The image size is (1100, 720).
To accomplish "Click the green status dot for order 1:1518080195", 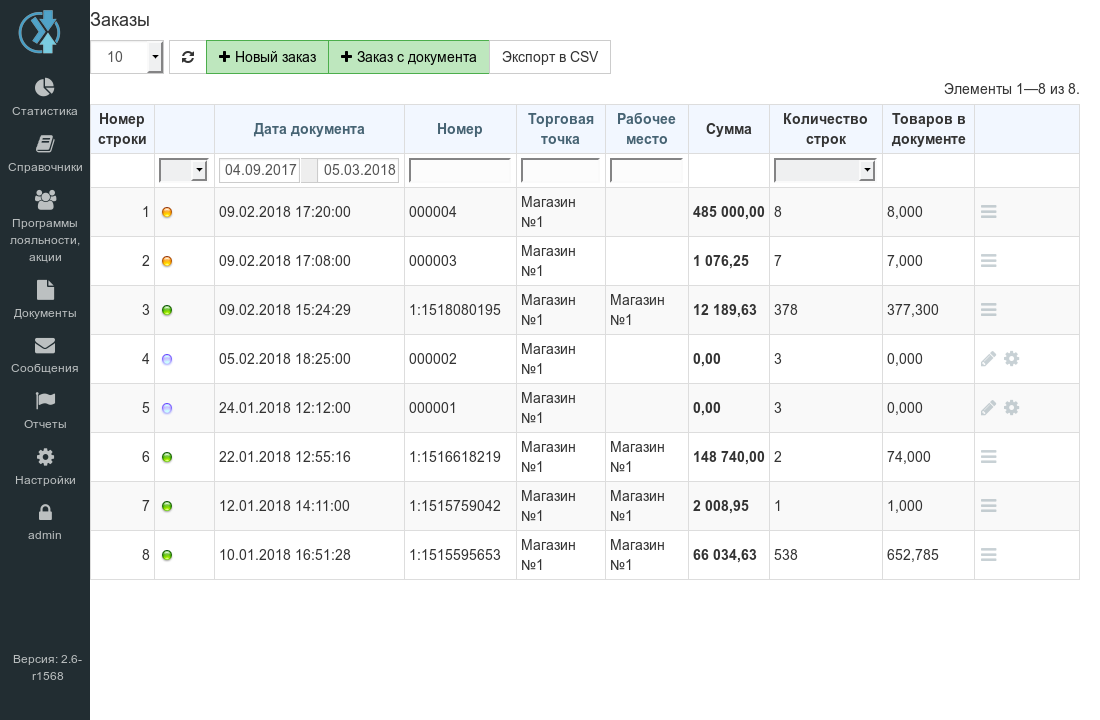I will coord(167,310).
